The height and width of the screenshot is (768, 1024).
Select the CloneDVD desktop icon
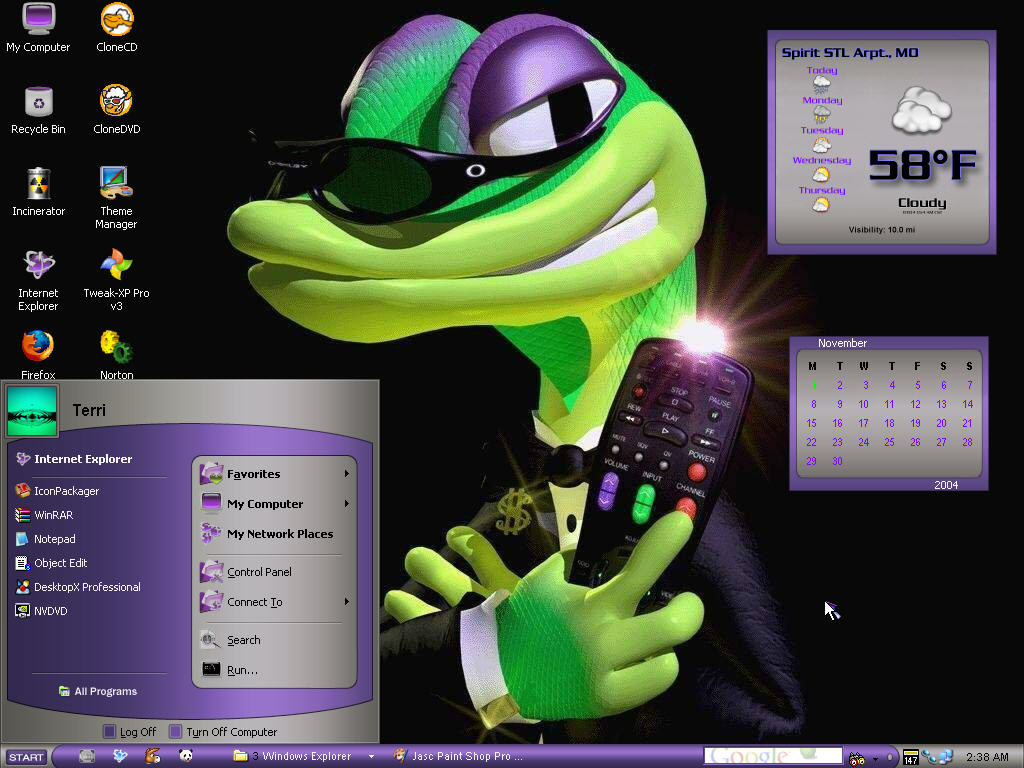117,109
